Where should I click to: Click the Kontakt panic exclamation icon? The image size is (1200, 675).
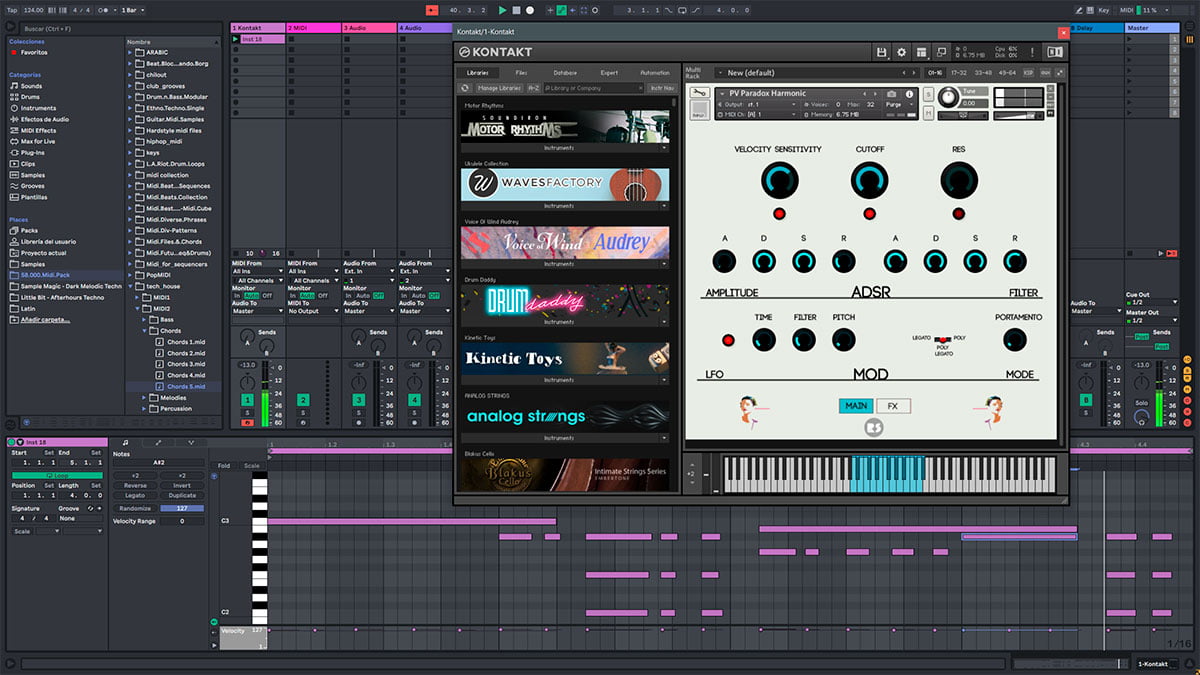pos(1030,52)
